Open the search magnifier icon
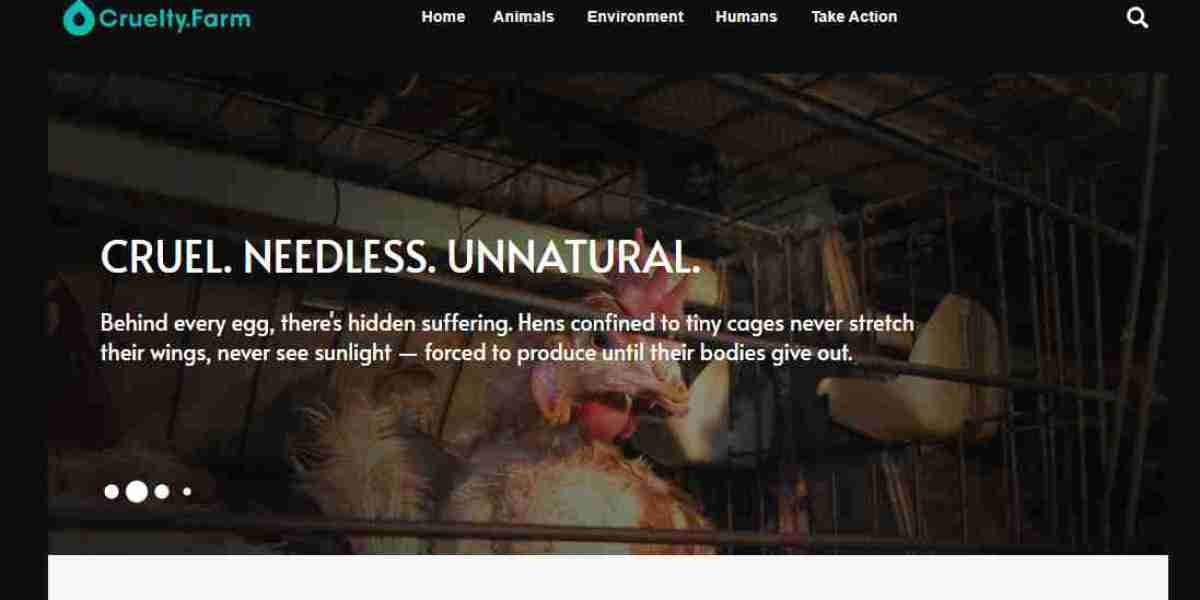1200x600 pixels. [x=1137, y=17]
